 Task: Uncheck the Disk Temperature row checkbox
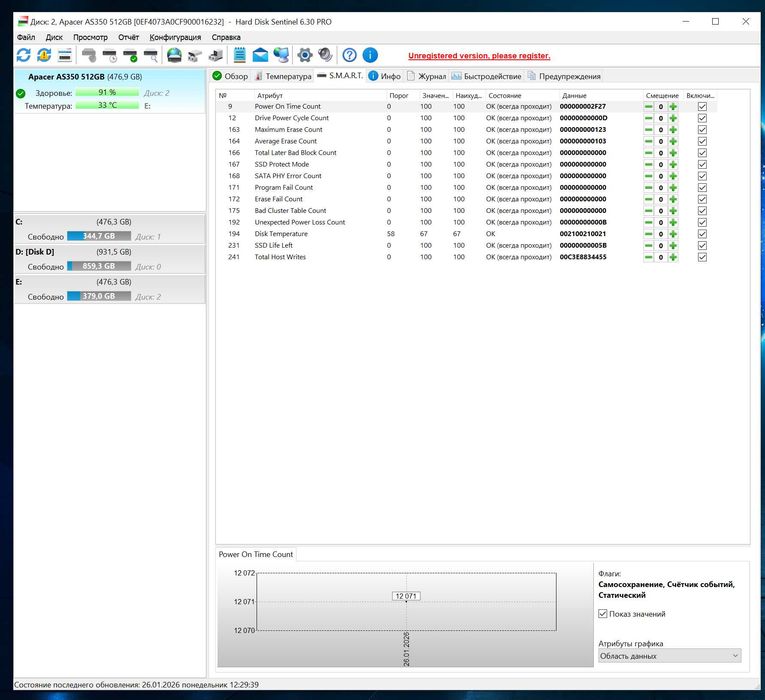[702, 234]
